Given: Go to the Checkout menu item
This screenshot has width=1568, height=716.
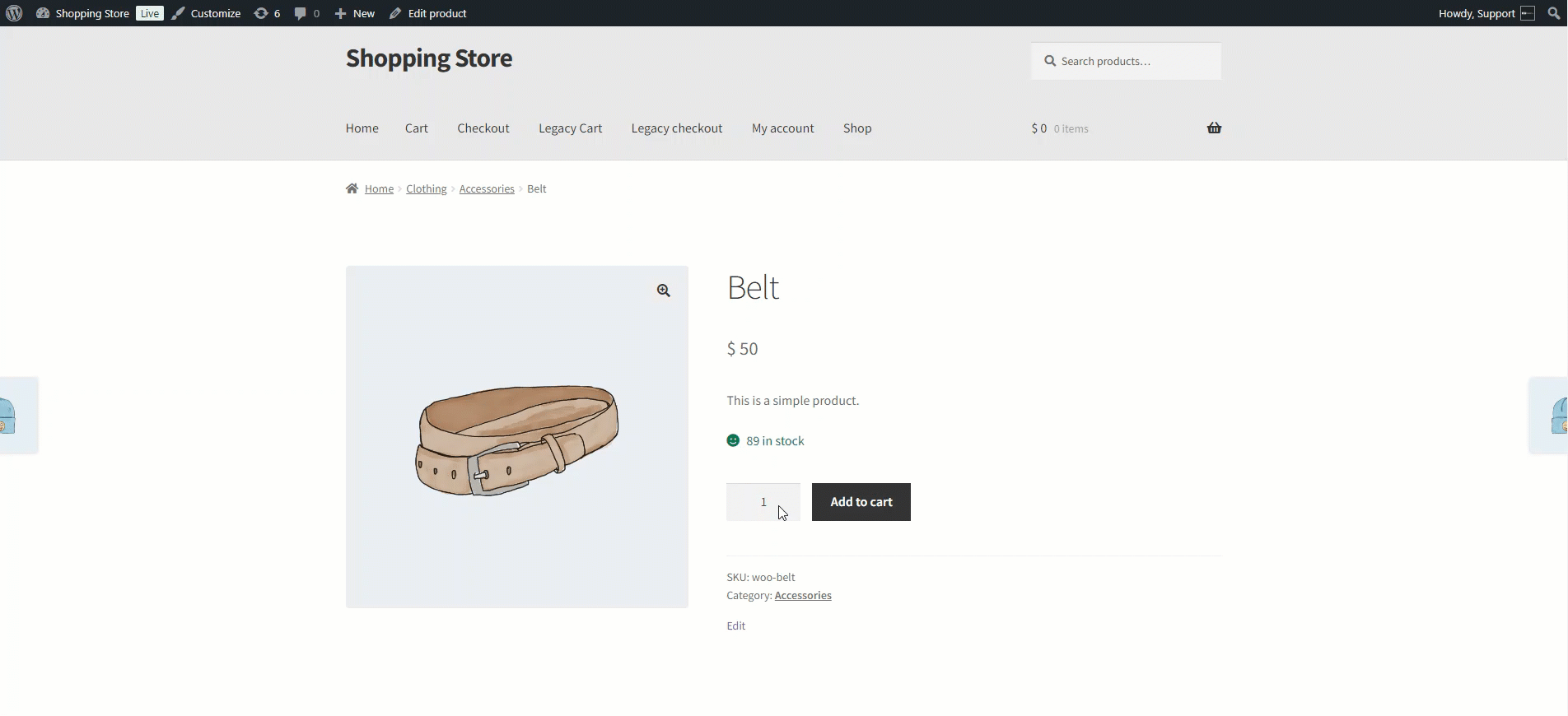Looking at the screenshot, I should [x=483, y=128].
